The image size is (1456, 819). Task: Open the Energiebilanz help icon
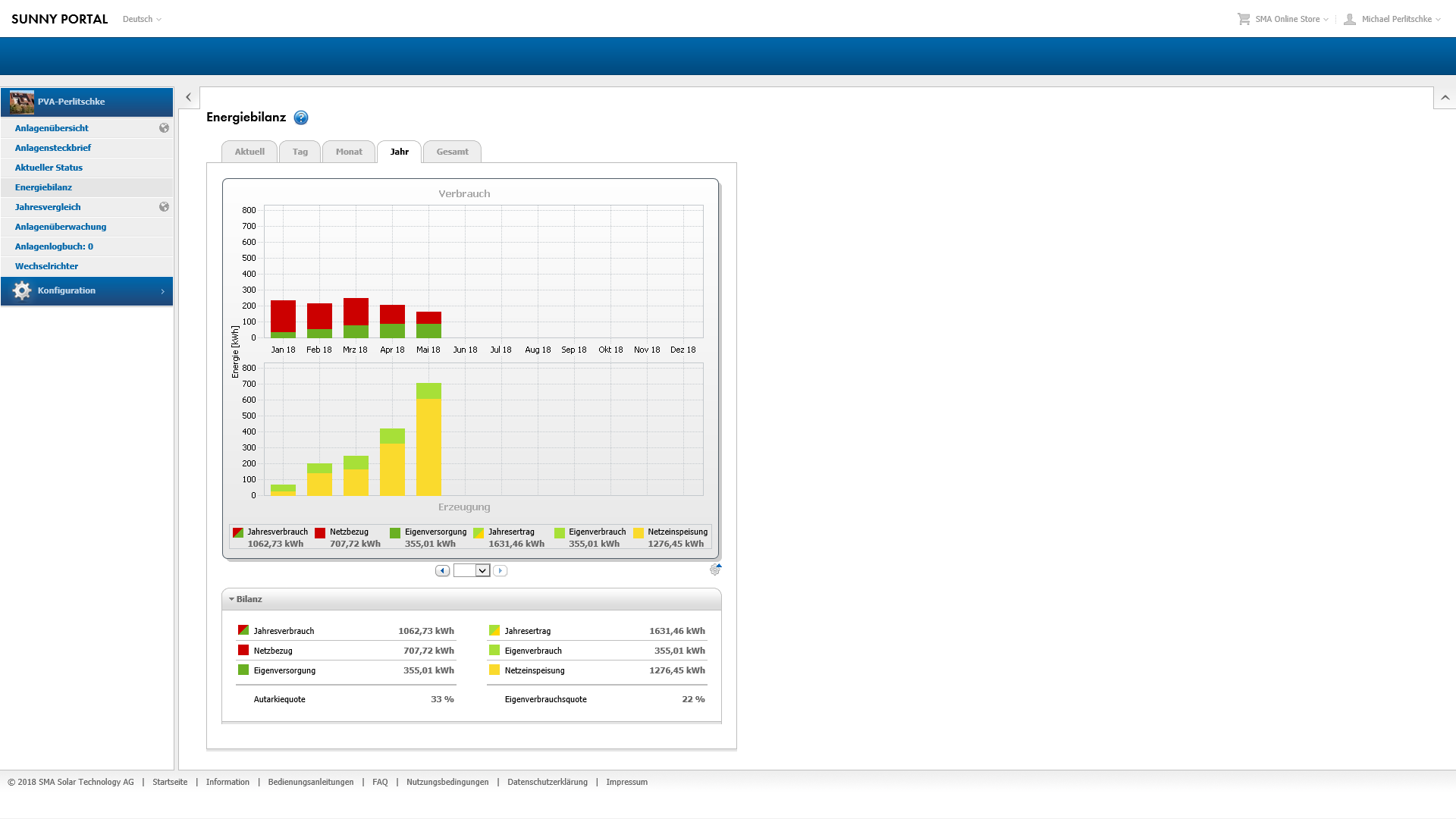click(301, 118)
